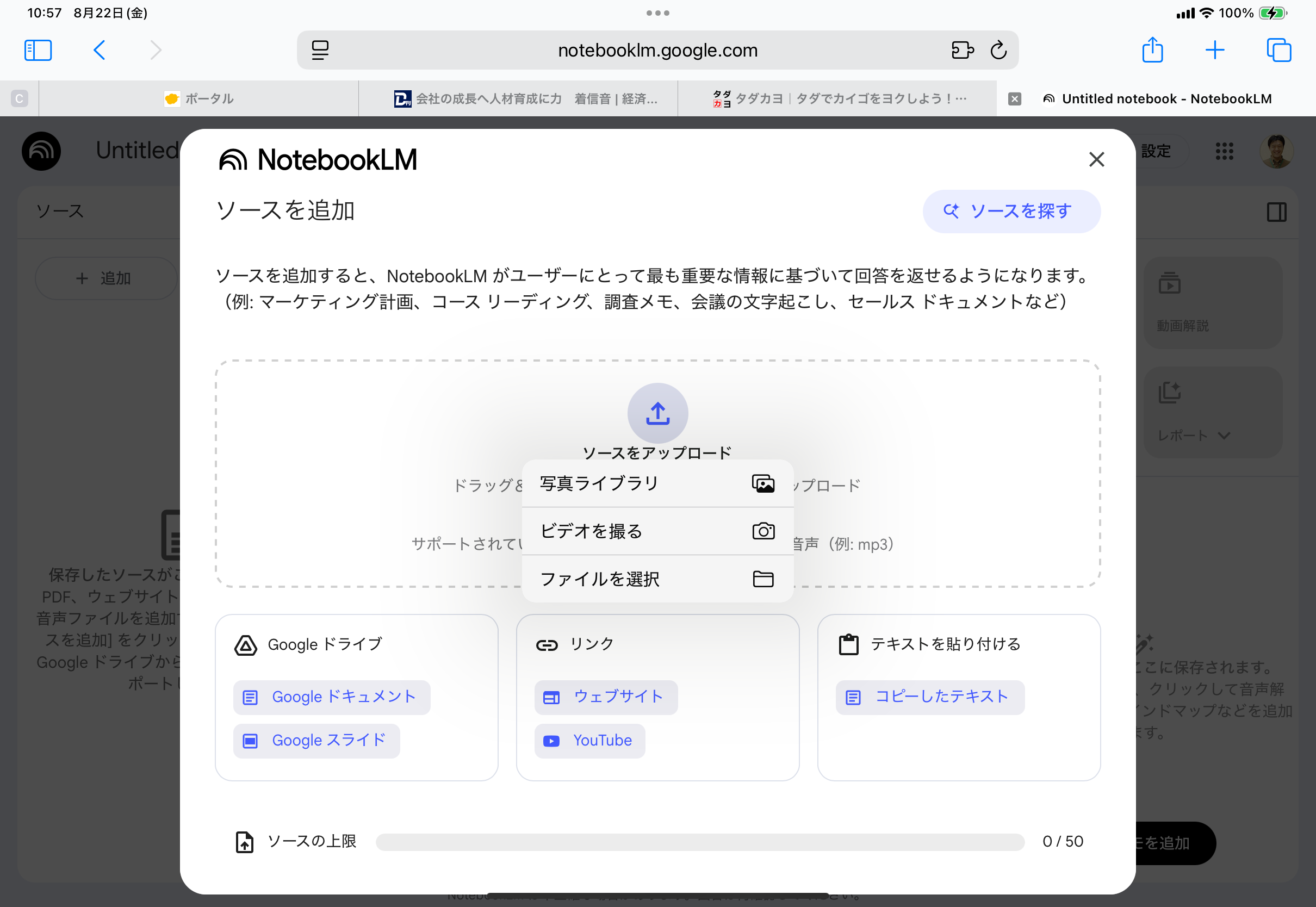Image resolution: width=1316 pixels, height=907 pixels.
Task: Show Safari tab overview
Action: 1278,50
